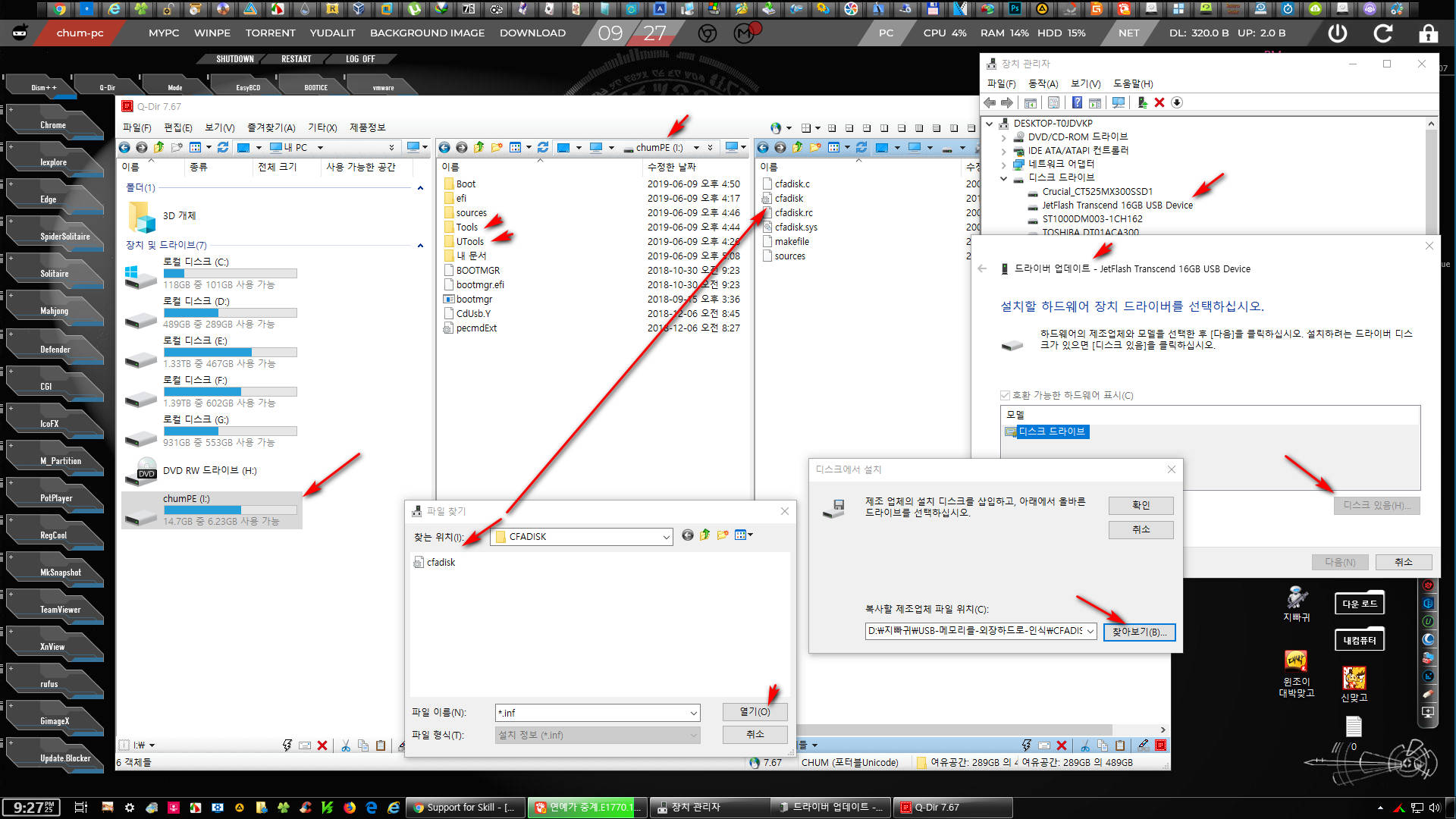Image resolution: width=1456 pixels, height=819 pixels.
Task: Click TORRENT on the top bar
Action: click(x=270, y=33)
